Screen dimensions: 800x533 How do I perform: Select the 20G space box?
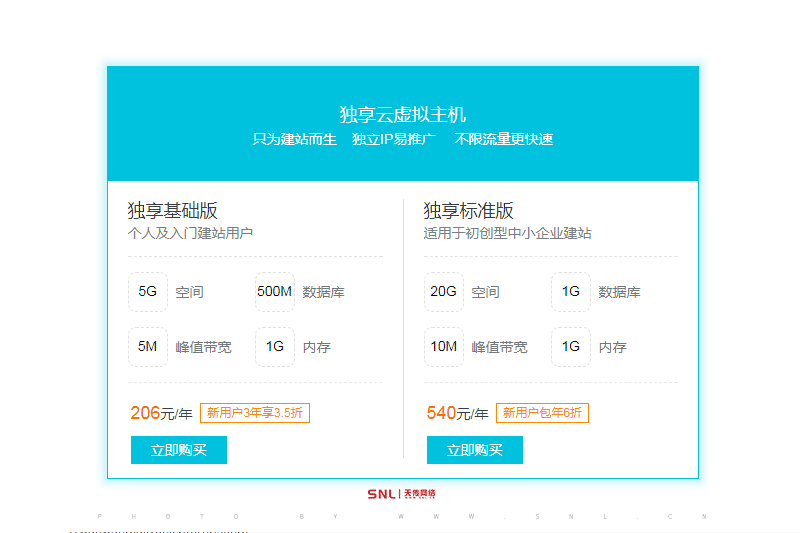tap(444, 292)
